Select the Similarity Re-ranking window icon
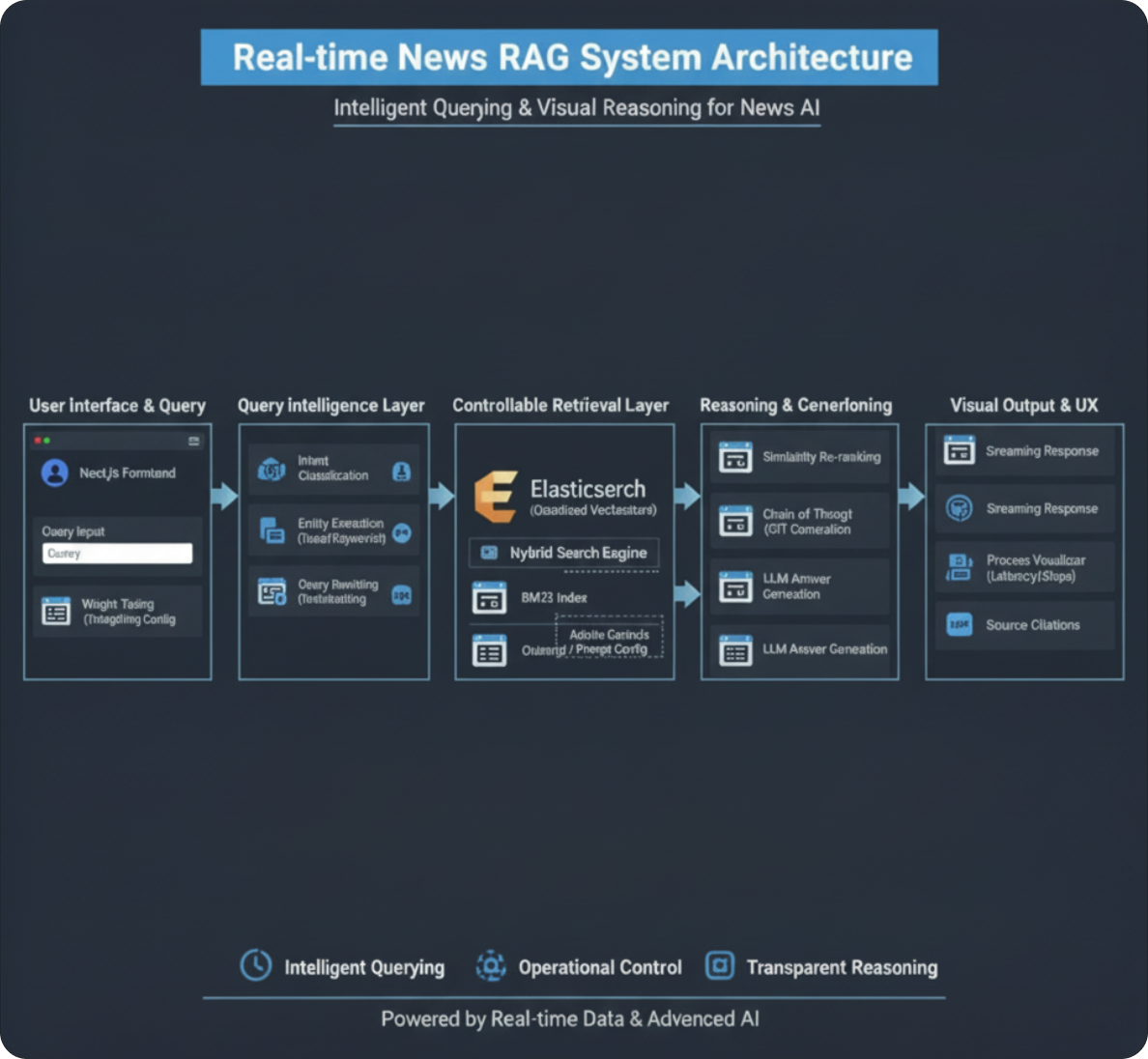1148x1059 pixels. click(x=735, y=457)
